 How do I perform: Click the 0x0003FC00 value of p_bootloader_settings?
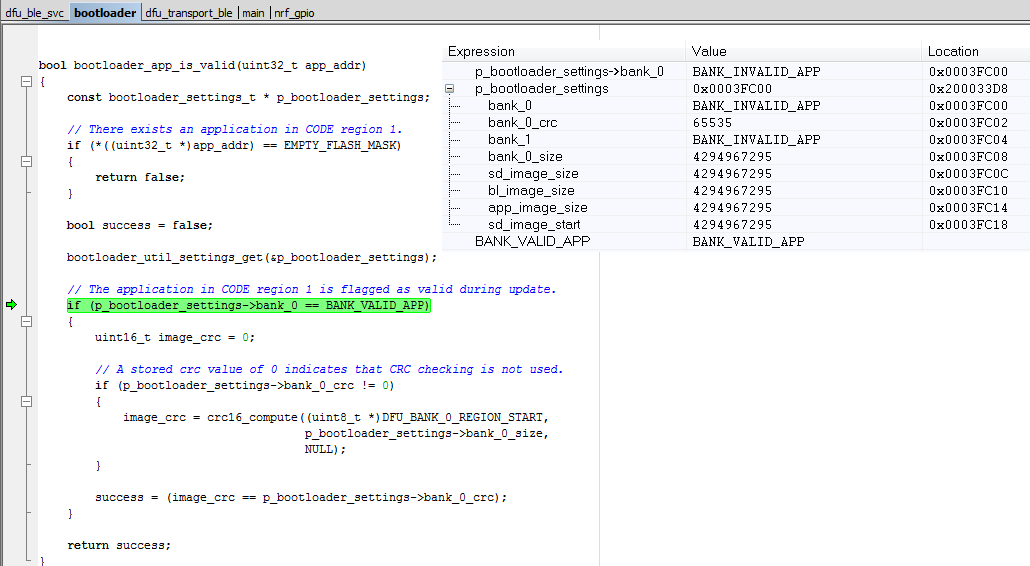(732, 89)
